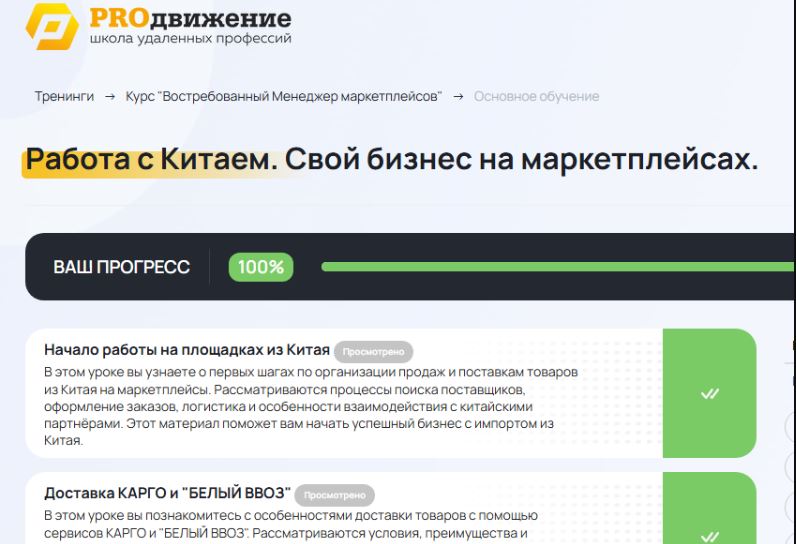
Task: Open lesson Начало работы на площадках из Китая
Action: click(187, 350)
